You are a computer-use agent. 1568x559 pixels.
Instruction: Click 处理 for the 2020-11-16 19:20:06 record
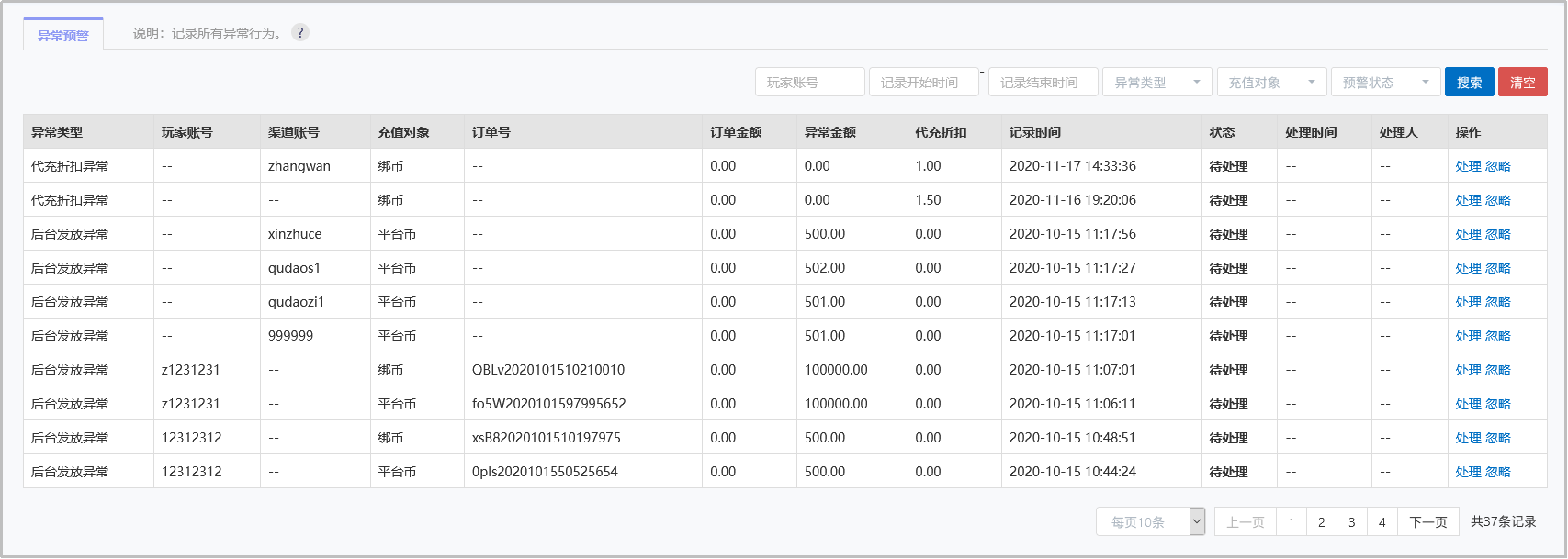point(1468,200)
